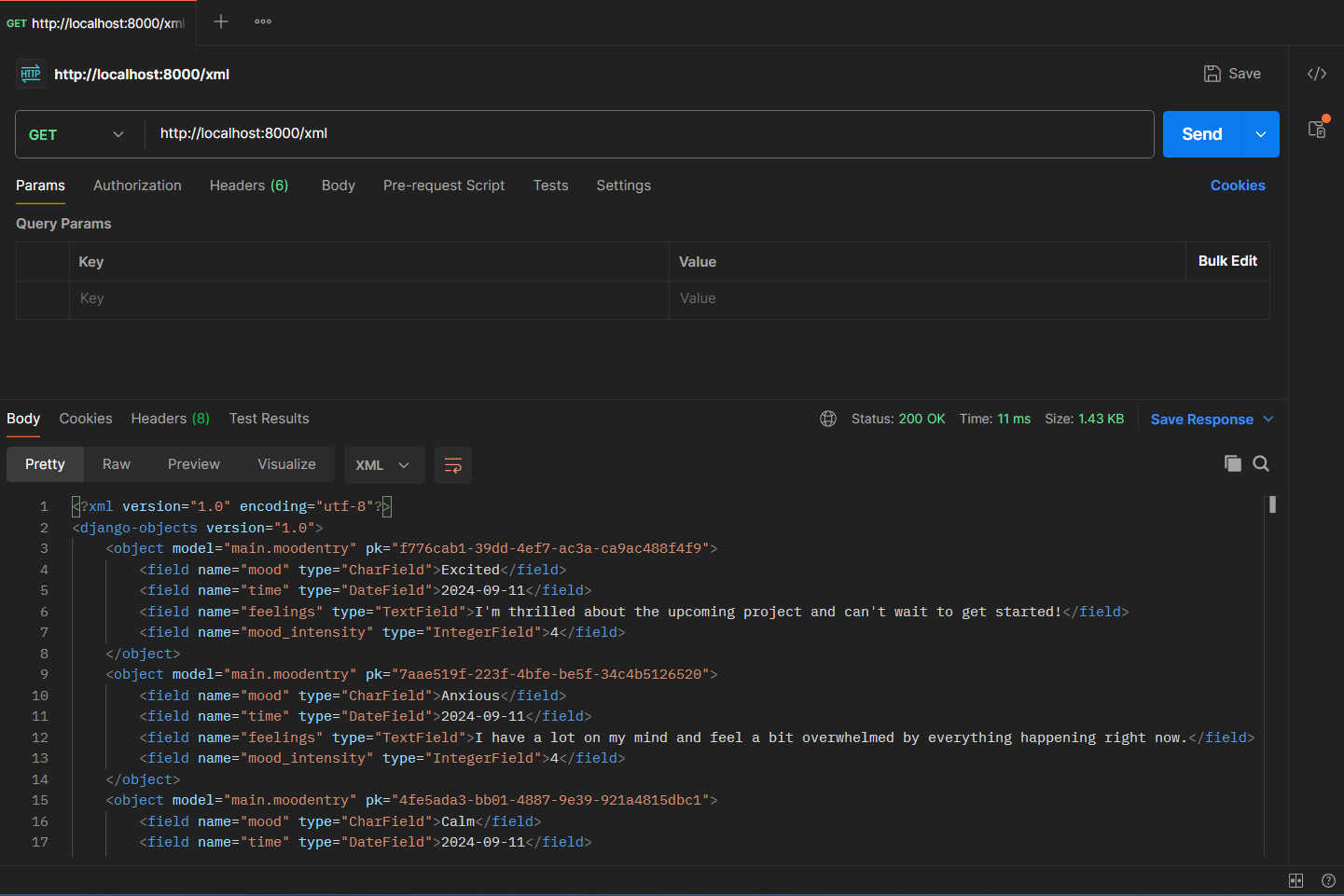Select the response Cookies tab

click(86, 419)
